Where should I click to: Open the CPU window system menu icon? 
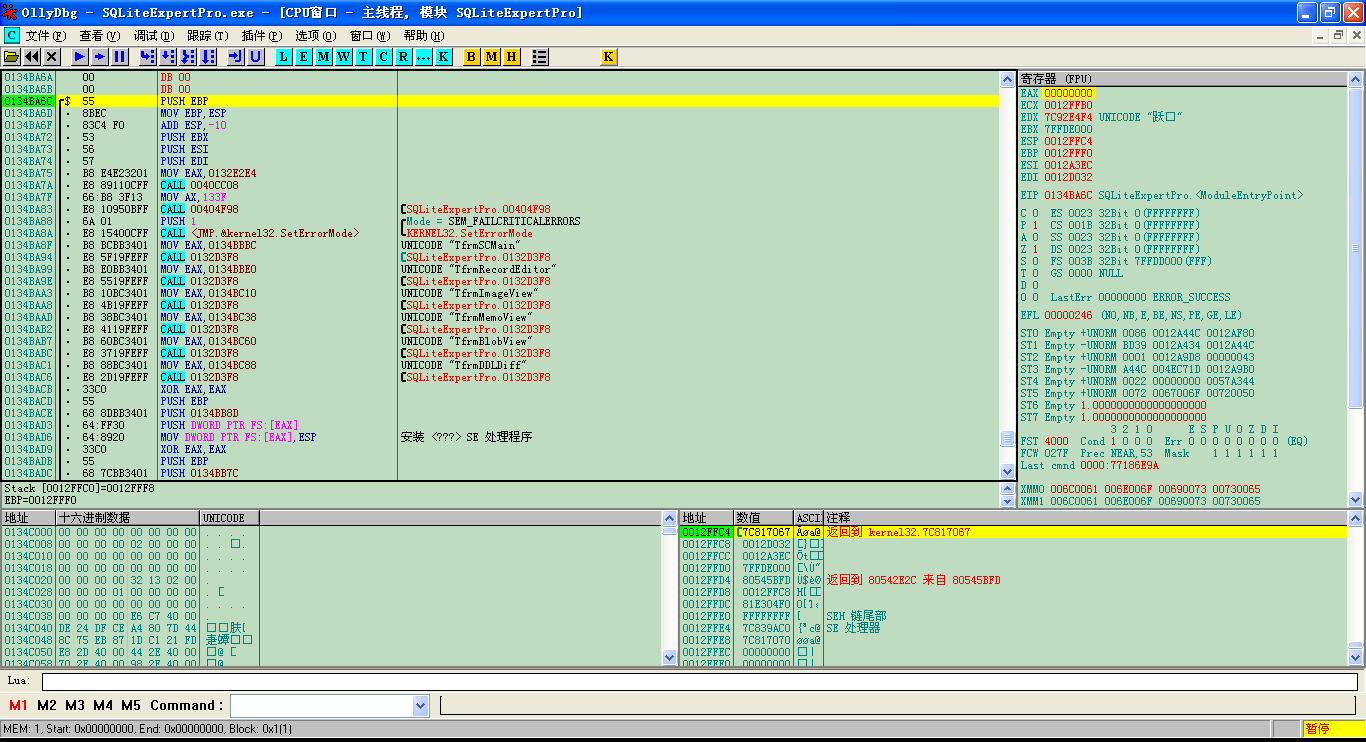click(12, 35)
